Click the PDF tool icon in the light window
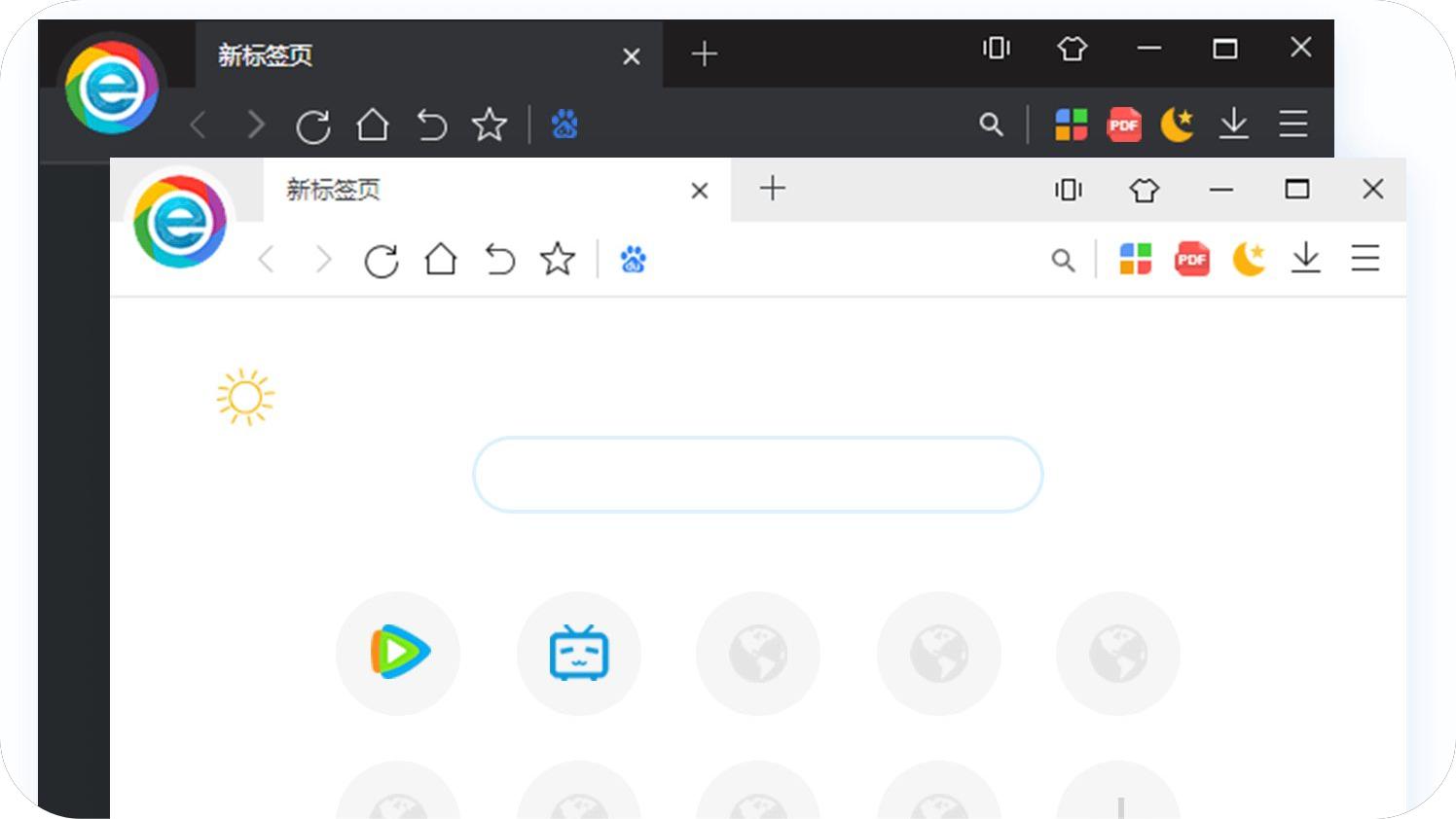This screenshot has width=1456, height=819. click(1192, 259)
